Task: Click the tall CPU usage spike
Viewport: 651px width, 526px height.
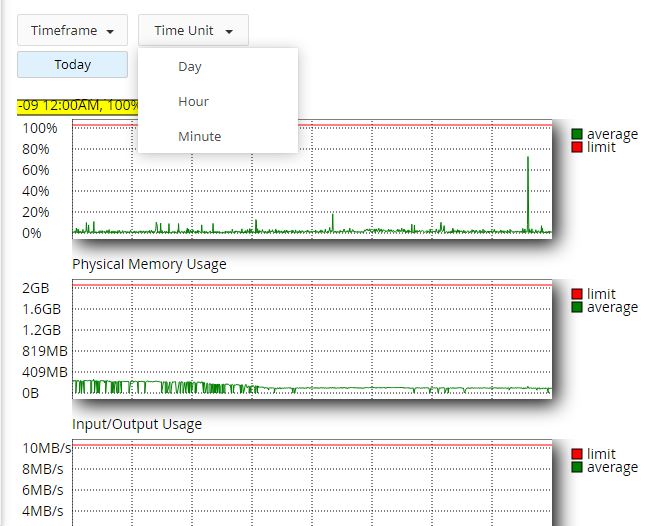Action: (x=528, y=193)
